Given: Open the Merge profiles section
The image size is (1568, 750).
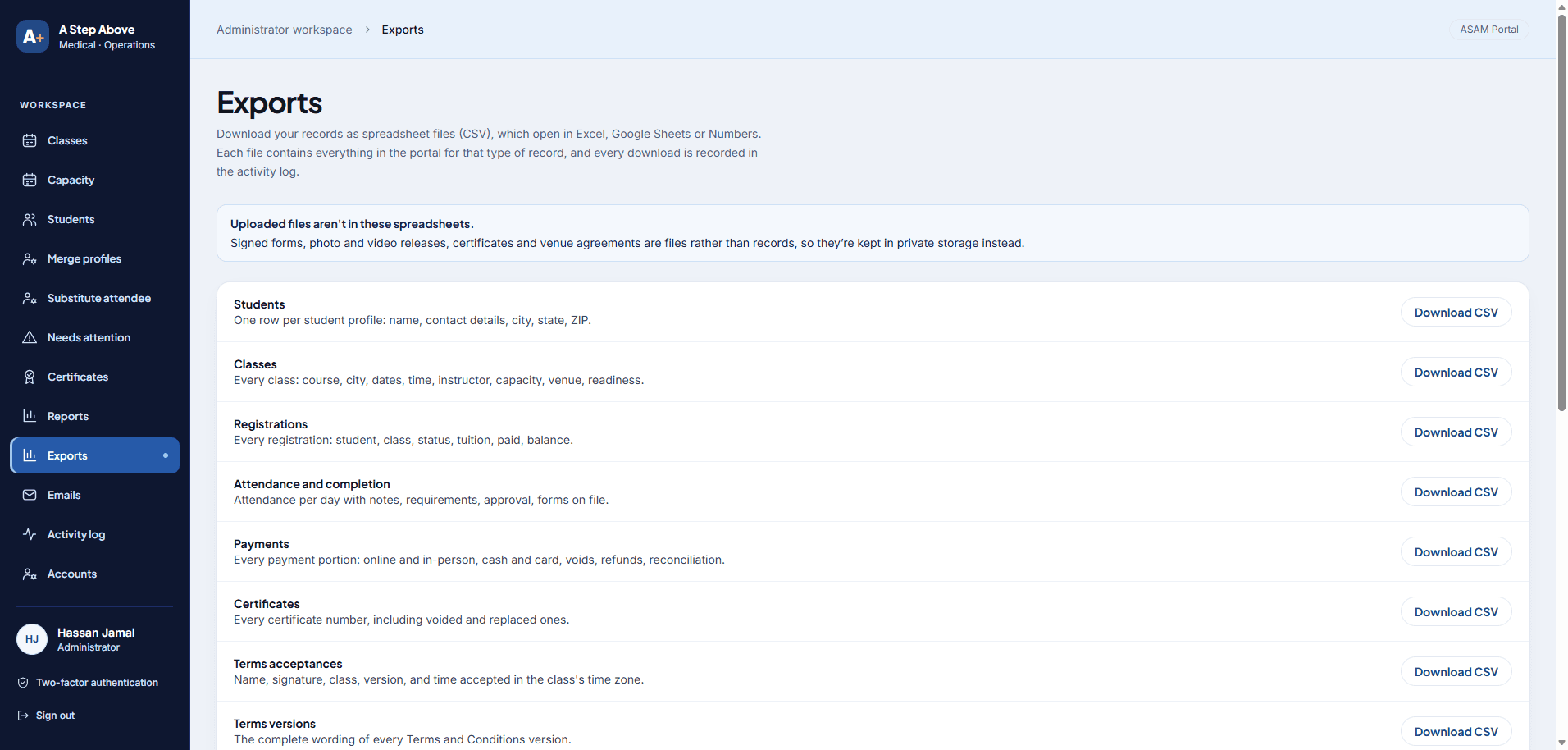Looking at the screenshot, I should pyautogui.click(x=94, y=258).
